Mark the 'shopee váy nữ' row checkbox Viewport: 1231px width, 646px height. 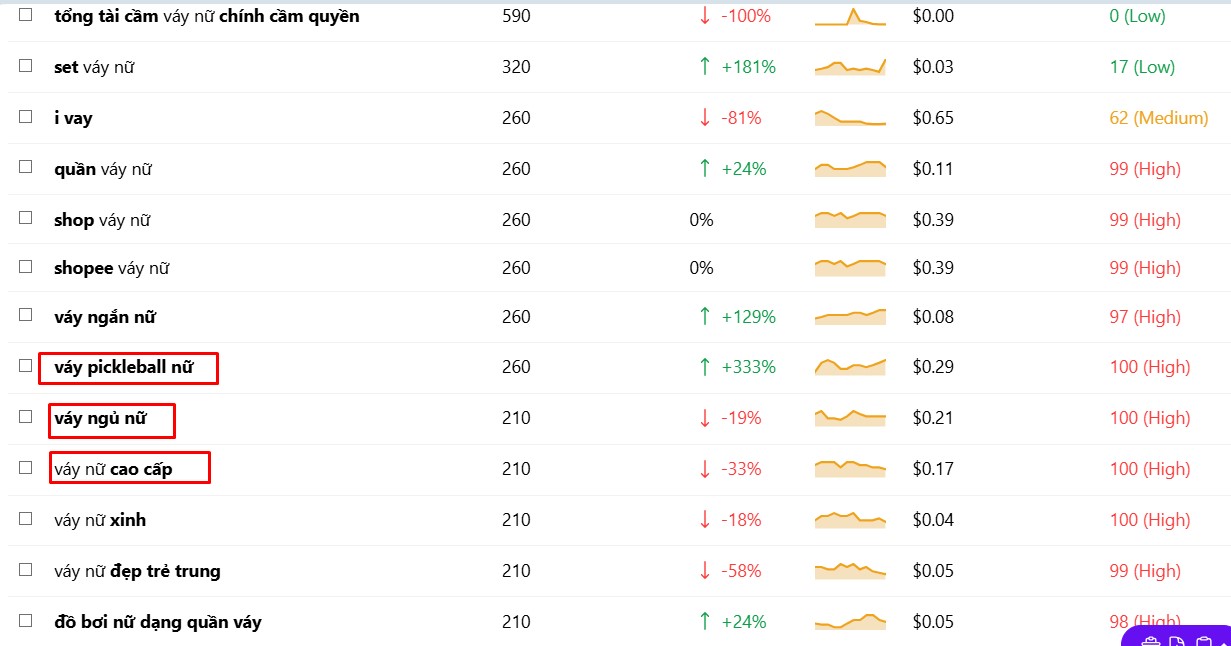25,266
